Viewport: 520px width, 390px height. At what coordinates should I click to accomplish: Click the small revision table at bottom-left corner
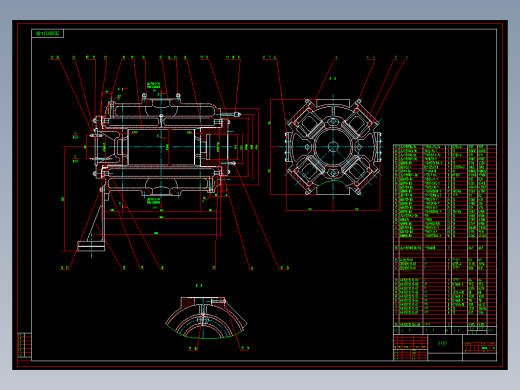pyautogui.click(x=24, y=346)
